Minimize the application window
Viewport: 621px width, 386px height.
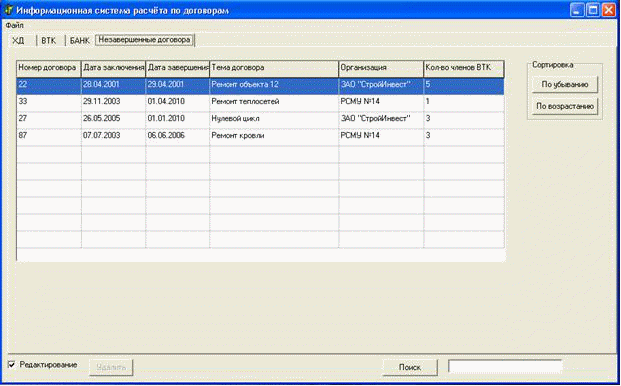click(577, 10)
